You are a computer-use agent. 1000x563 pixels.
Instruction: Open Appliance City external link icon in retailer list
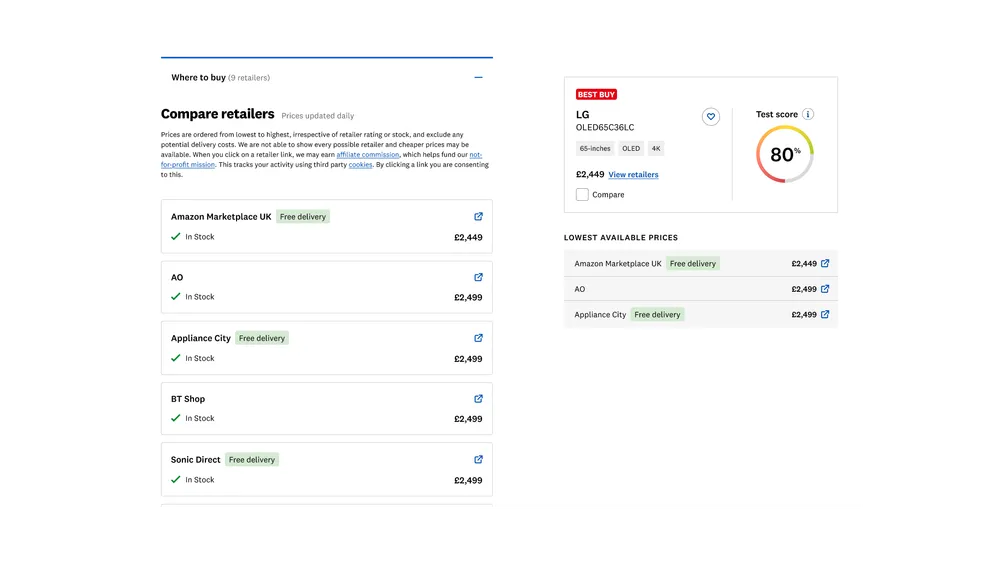(478, 338)
